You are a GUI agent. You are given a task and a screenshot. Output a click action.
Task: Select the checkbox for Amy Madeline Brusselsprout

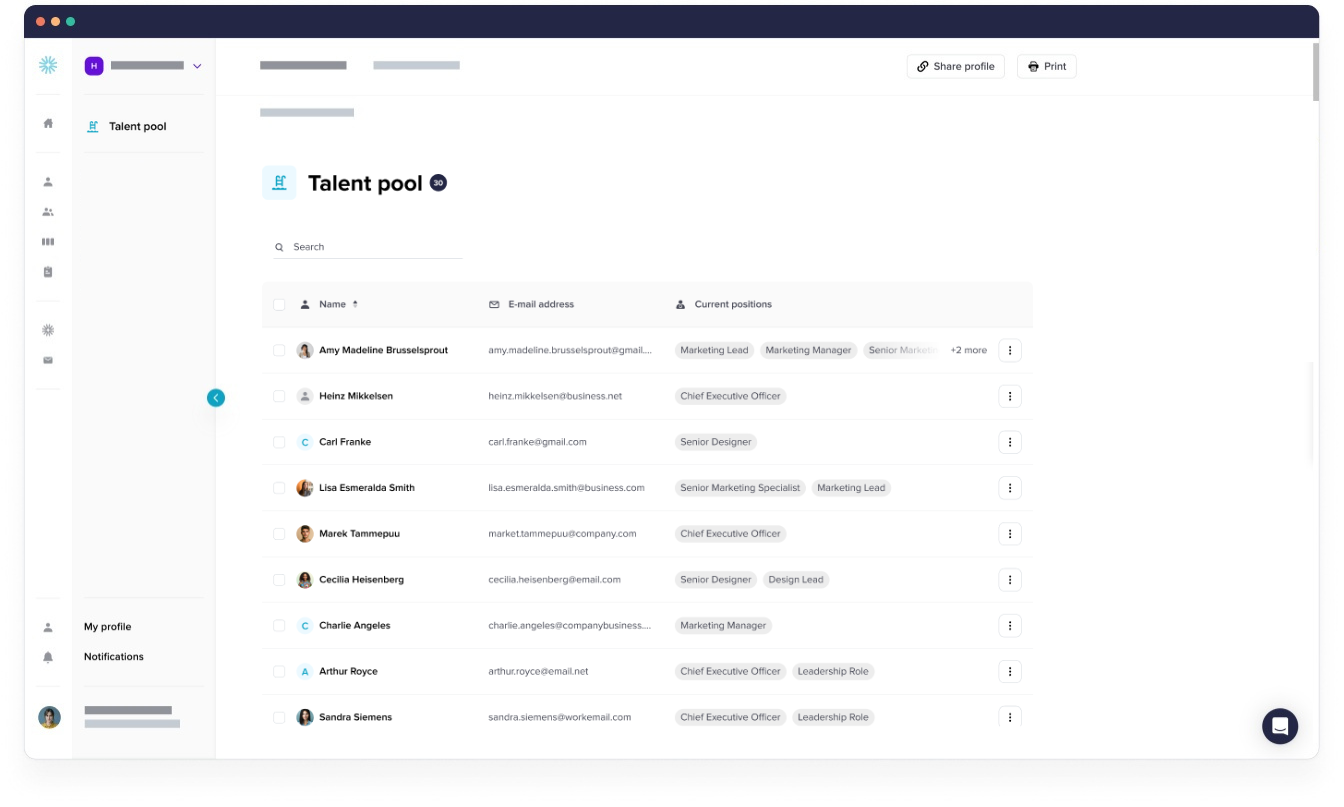[x=279, y=350]
